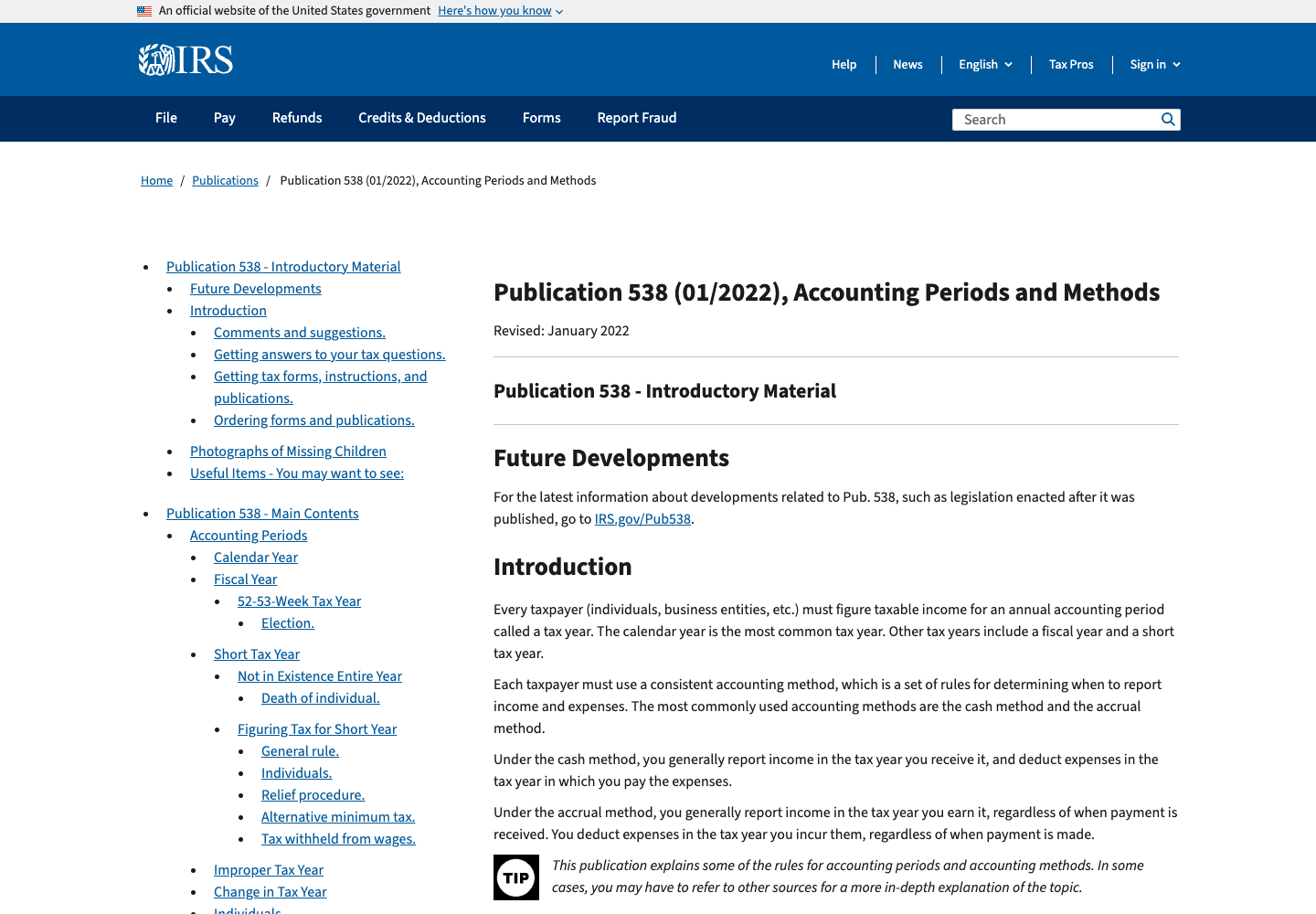Jump to Future Developments section
1316x914 pixels.
point(256,289)
